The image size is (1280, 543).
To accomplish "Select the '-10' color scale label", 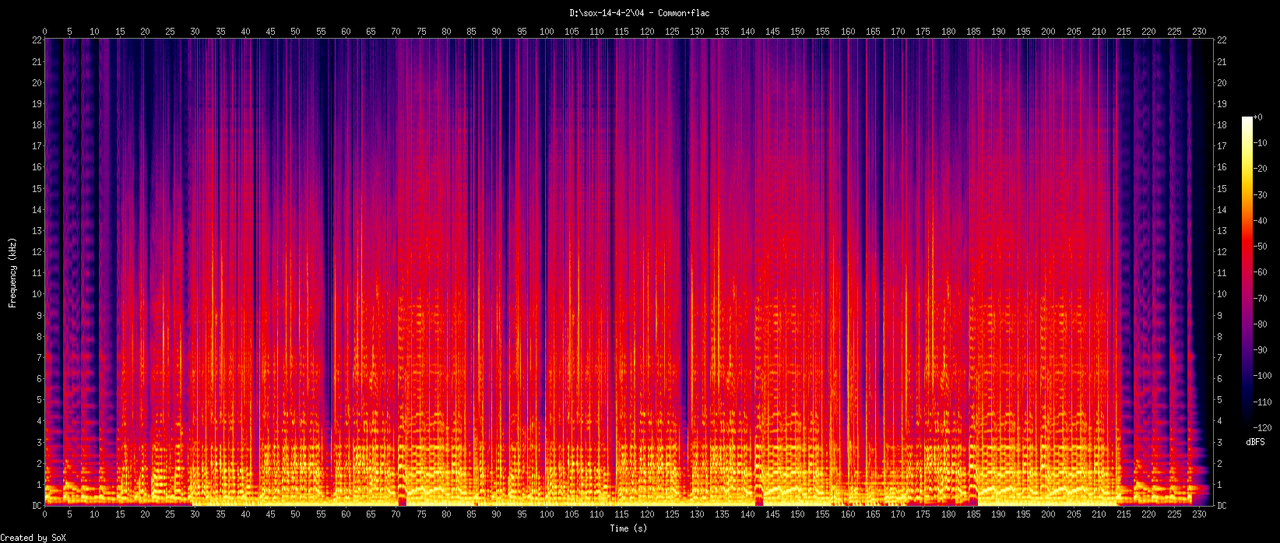I will pos(1262,143).
